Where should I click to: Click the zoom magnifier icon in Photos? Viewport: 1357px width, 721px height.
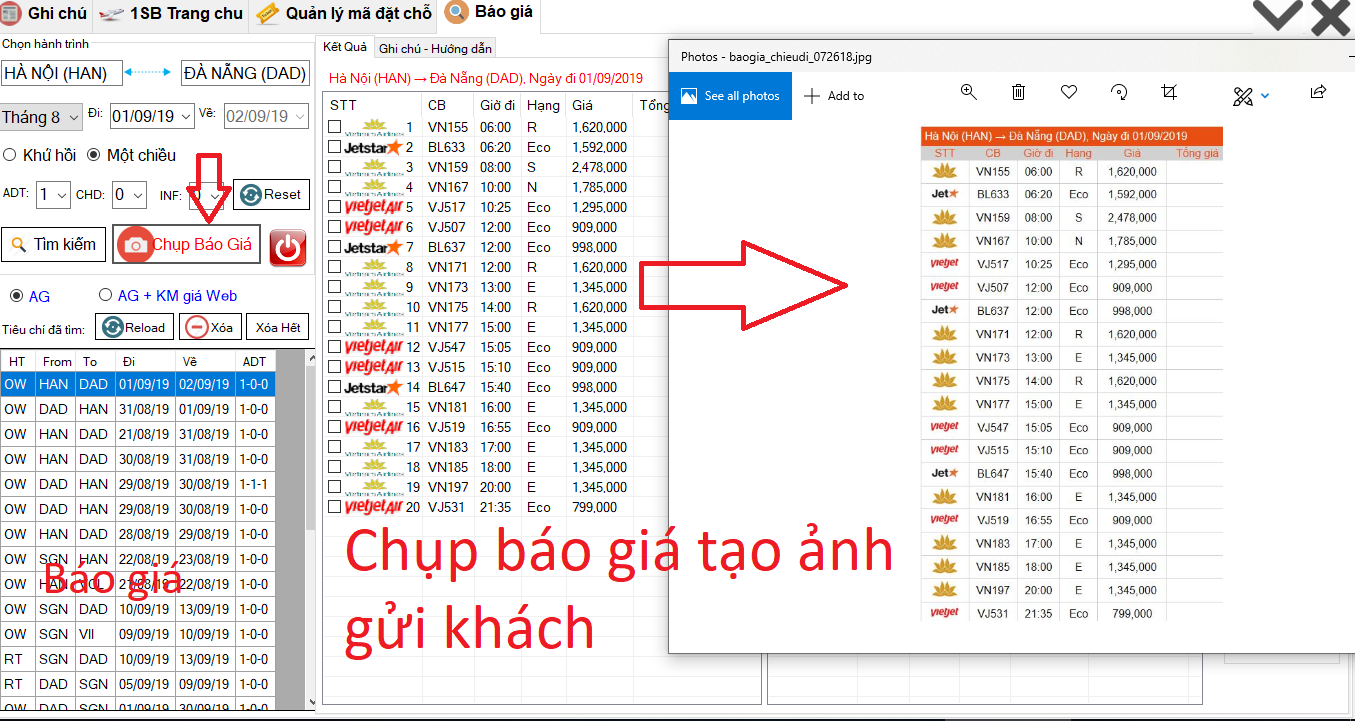[968, 92]
